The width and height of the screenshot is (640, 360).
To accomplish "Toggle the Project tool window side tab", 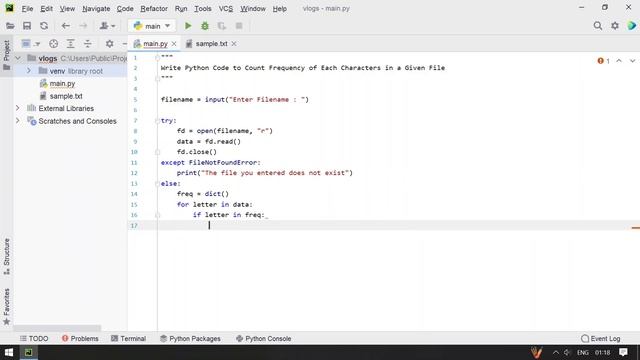I will coord(7,55).
